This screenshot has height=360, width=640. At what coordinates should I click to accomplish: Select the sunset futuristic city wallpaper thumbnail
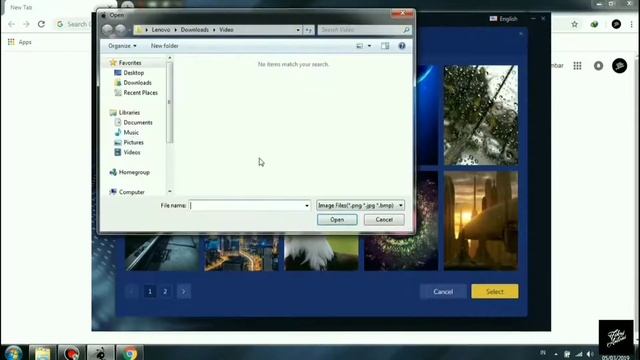click(481, 221)
